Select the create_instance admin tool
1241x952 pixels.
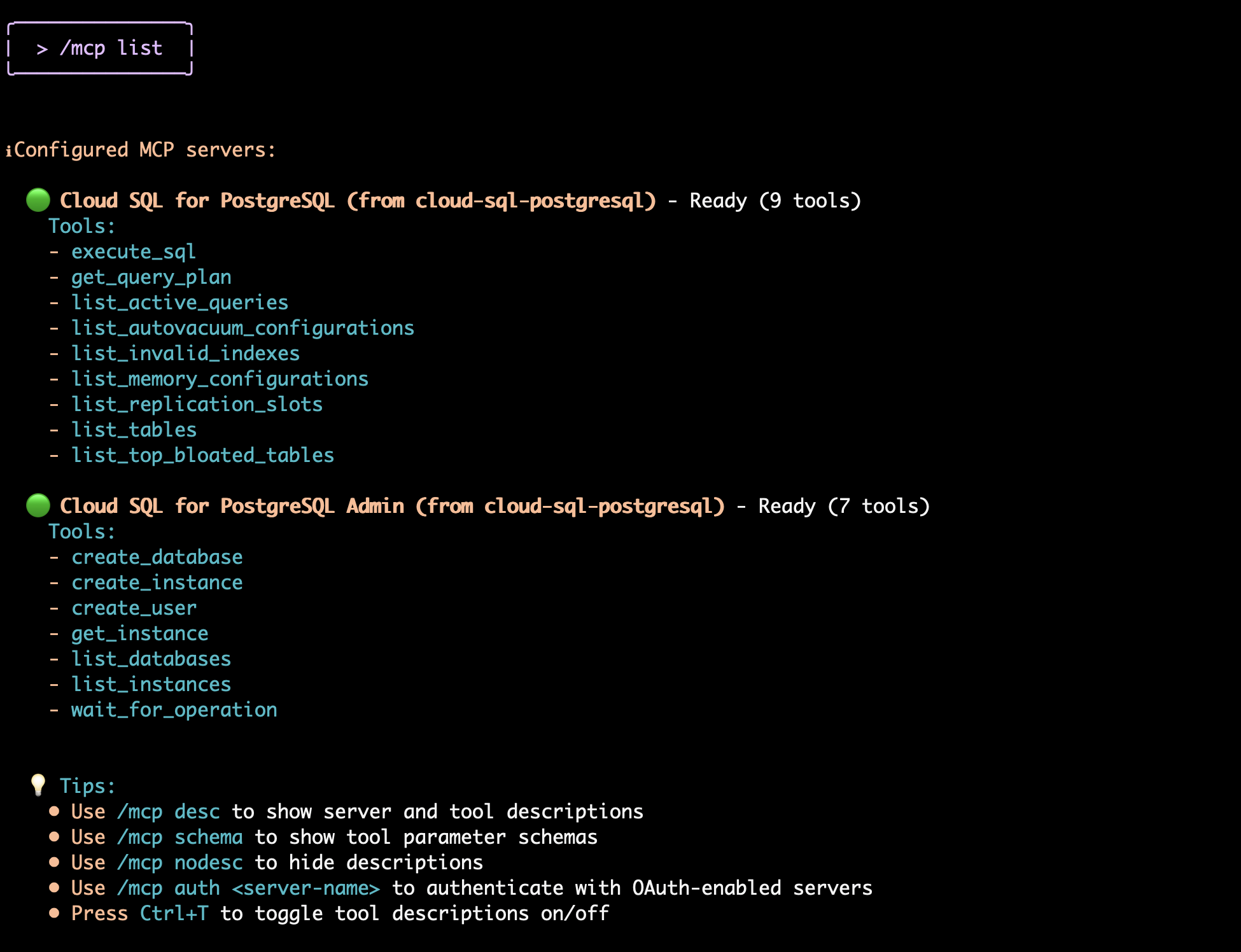[x=157, y=583]
